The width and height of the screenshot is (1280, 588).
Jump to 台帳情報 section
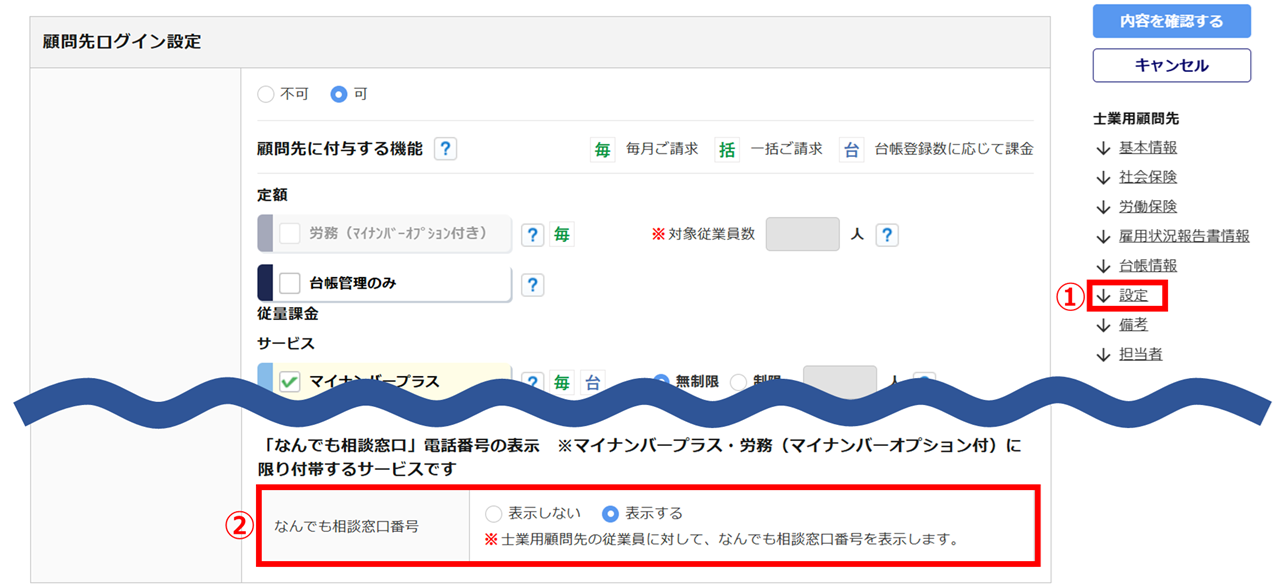click(x=1147, y=266)
